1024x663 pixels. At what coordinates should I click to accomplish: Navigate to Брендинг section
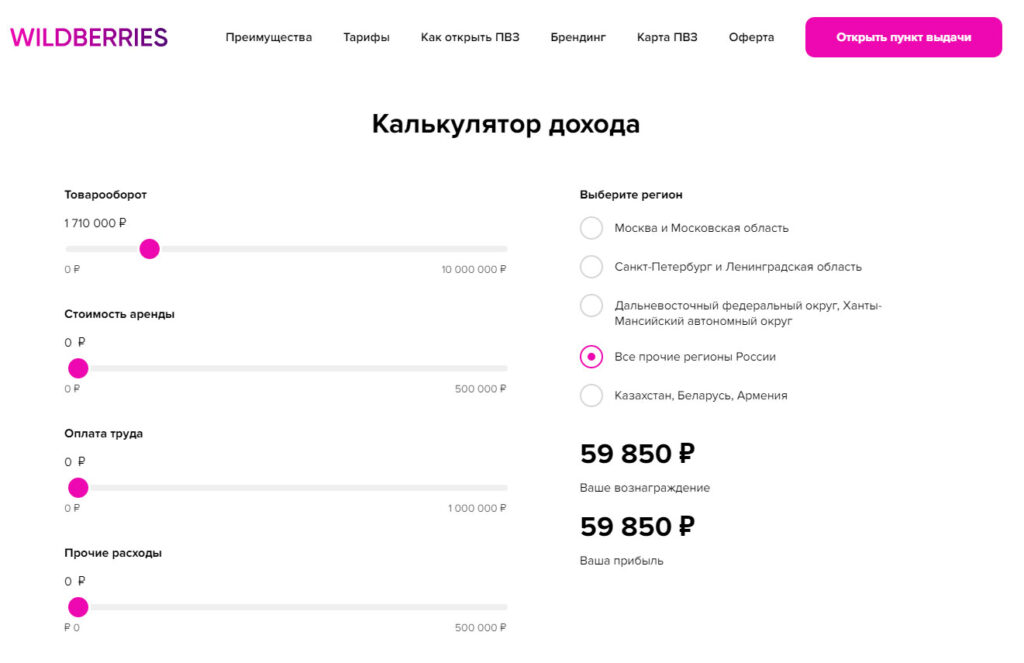pyautogui.click(x=578, y=38)
